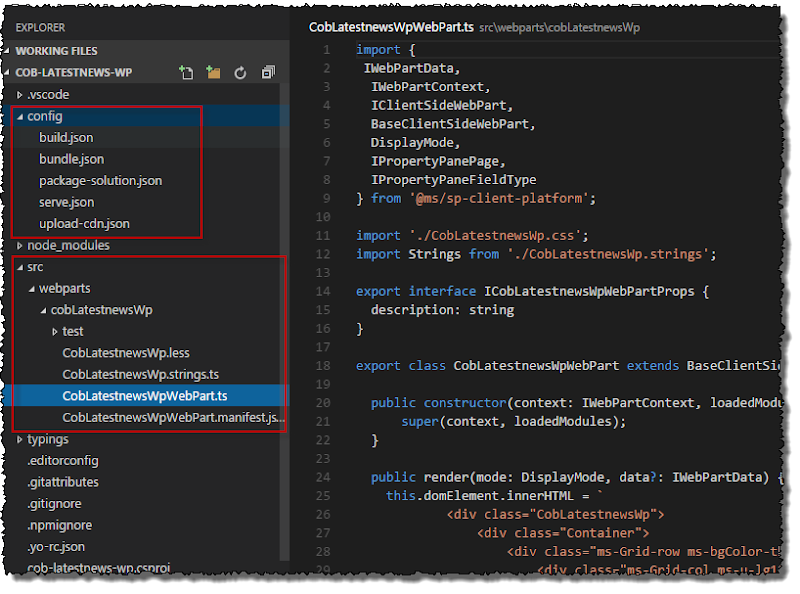
Task: Open bundle.json file
Action: pos(71,159)
